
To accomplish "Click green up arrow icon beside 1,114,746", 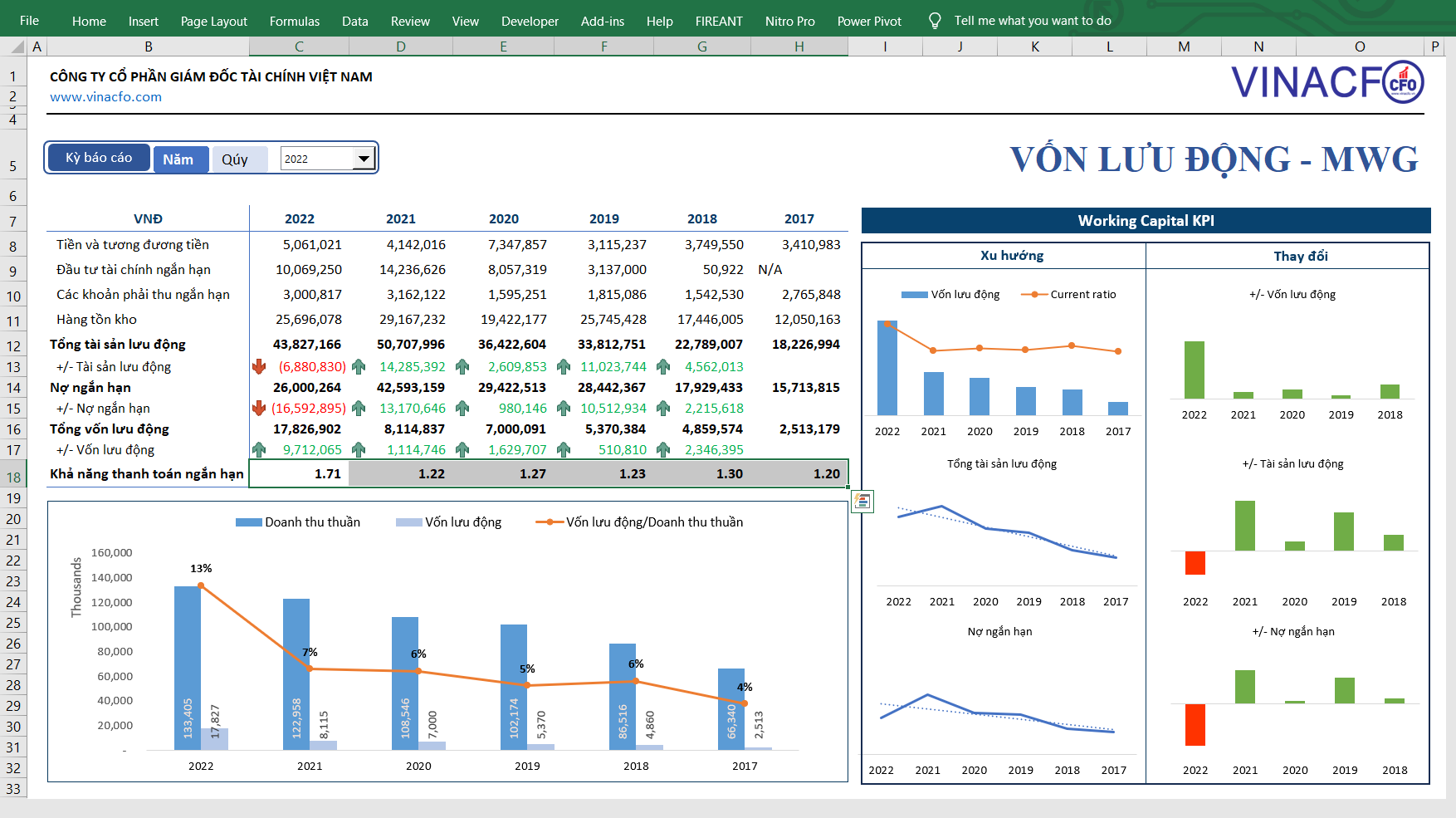I will 359,449.
